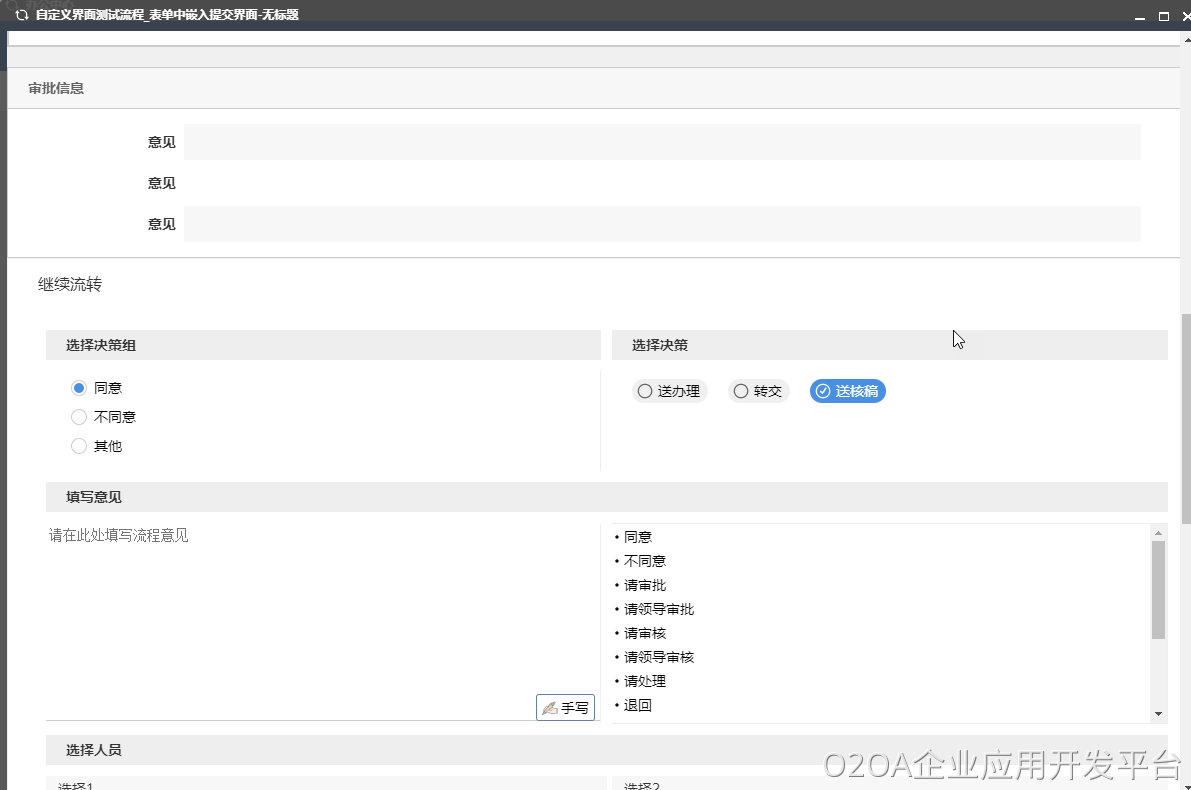Select the 不同意 radio option
1191x790 pixels.
[80, 417]
